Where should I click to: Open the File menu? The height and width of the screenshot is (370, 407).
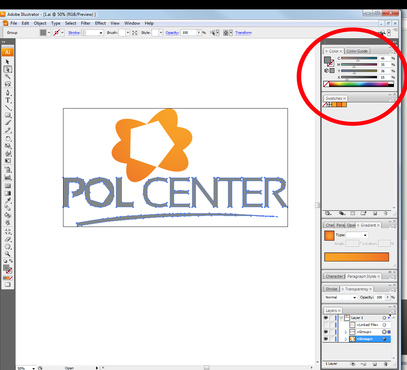pos(13,23)
